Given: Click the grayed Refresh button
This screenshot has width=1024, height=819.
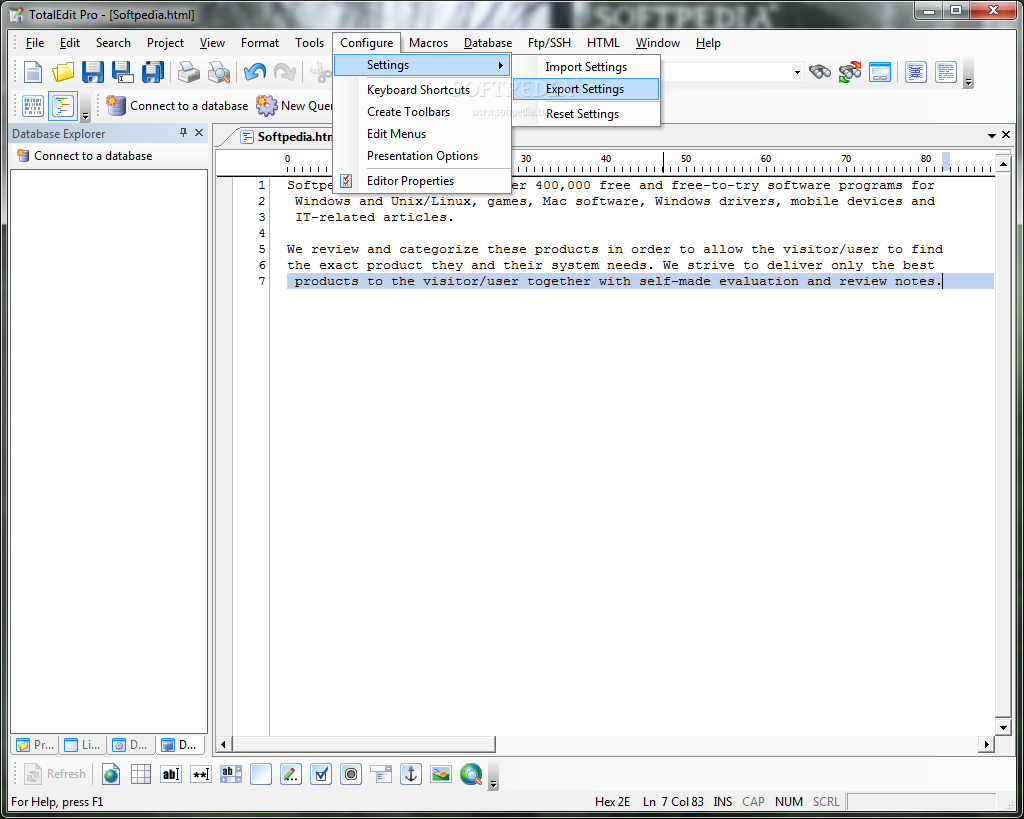Looking at the screenshot, I should 55,774.
